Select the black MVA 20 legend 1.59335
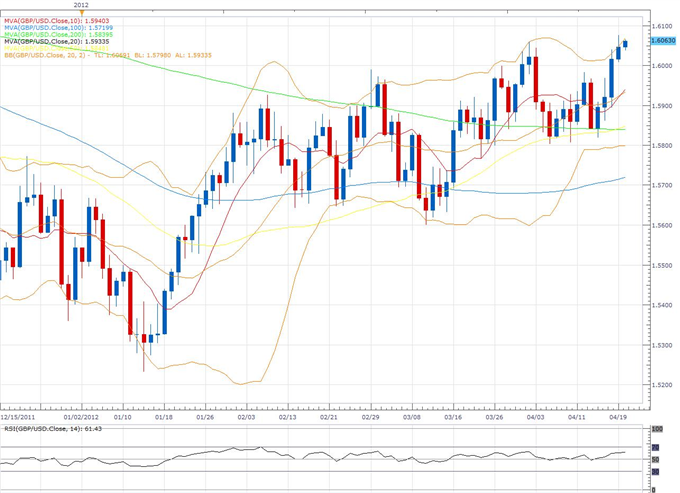The image size is (680, 493). tap(56, 42)
